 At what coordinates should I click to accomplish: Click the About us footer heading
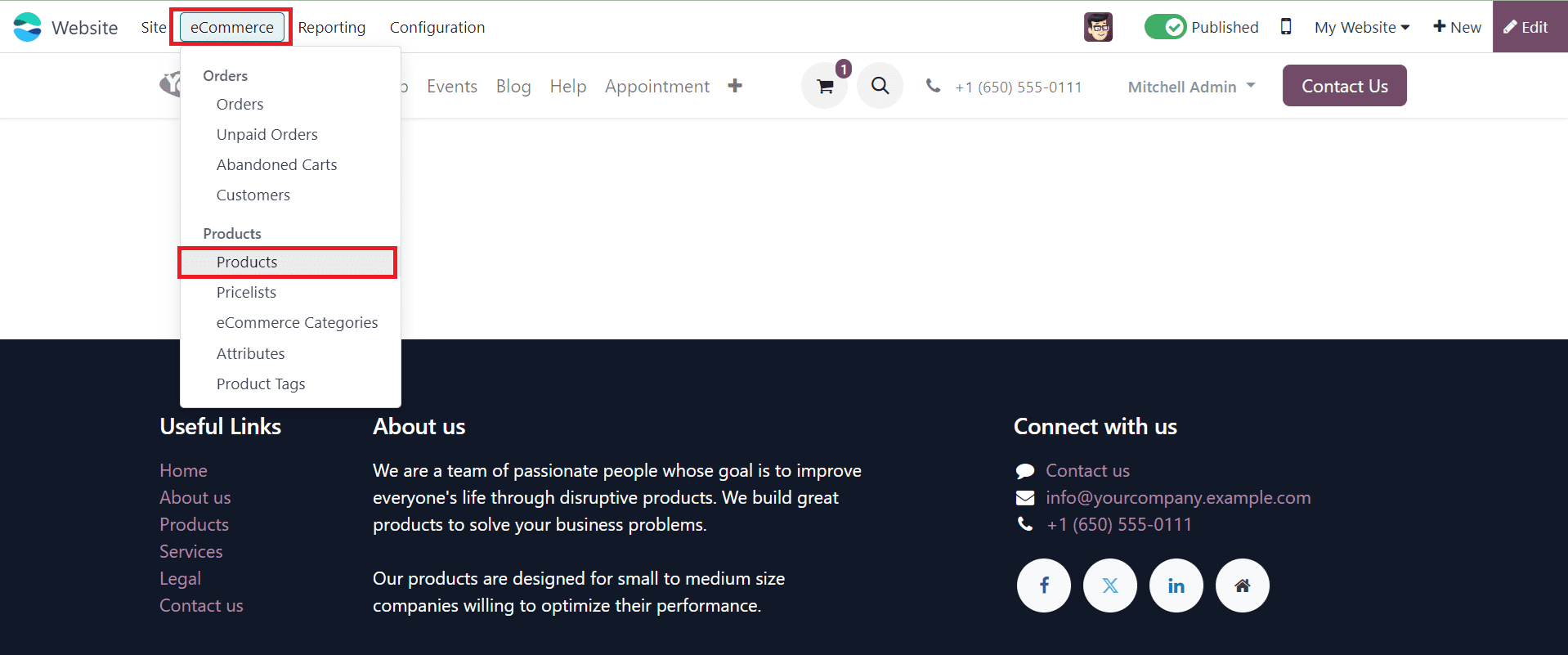419,427
